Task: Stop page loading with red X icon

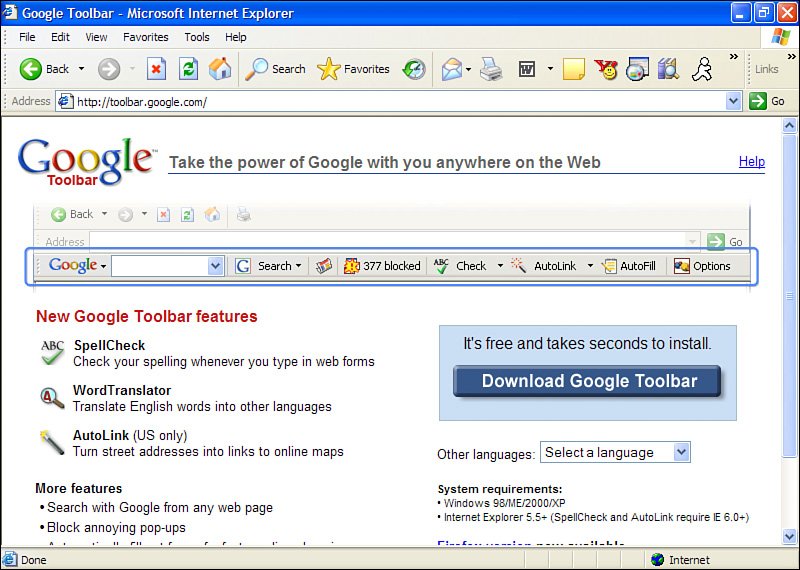Action: click(x=156, y=69)
